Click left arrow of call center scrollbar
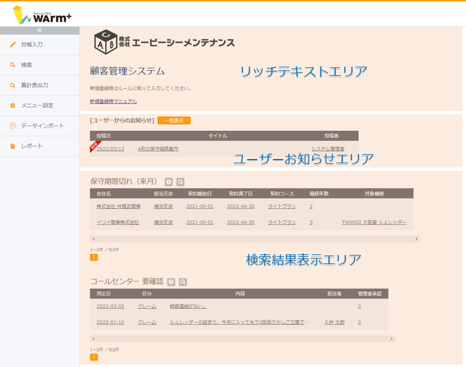466x367 pixels. [x=93, y=339]
